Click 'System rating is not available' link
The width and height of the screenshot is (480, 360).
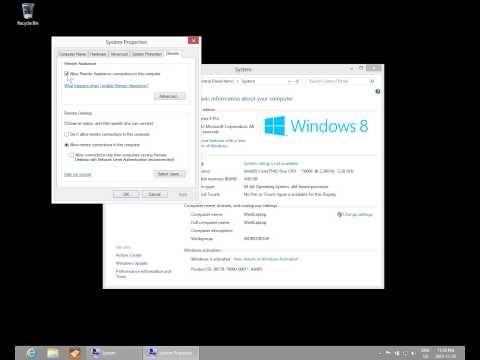click(x=271, y=163)
